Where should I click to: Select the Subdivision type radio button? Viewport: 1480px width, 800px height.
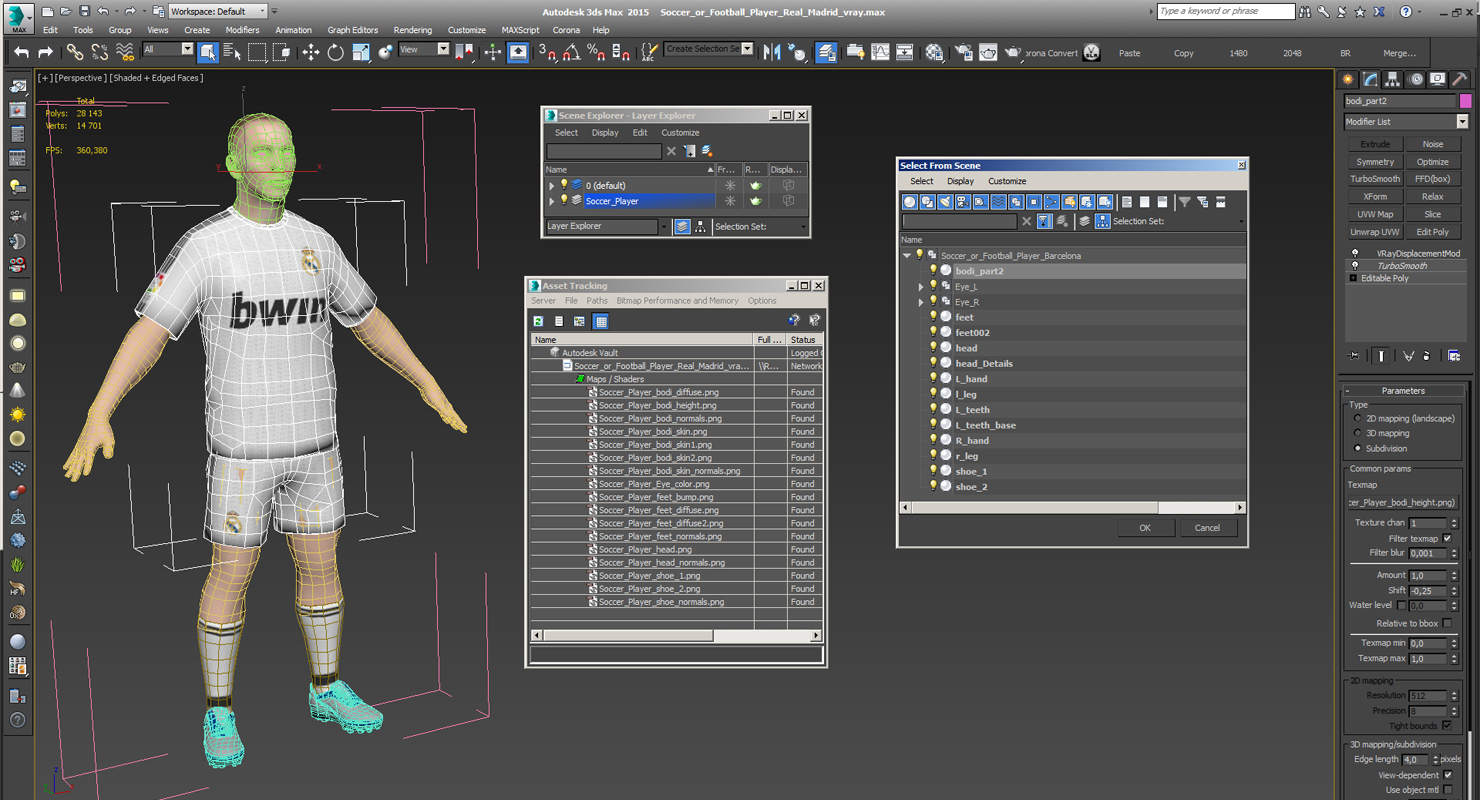1357,448
